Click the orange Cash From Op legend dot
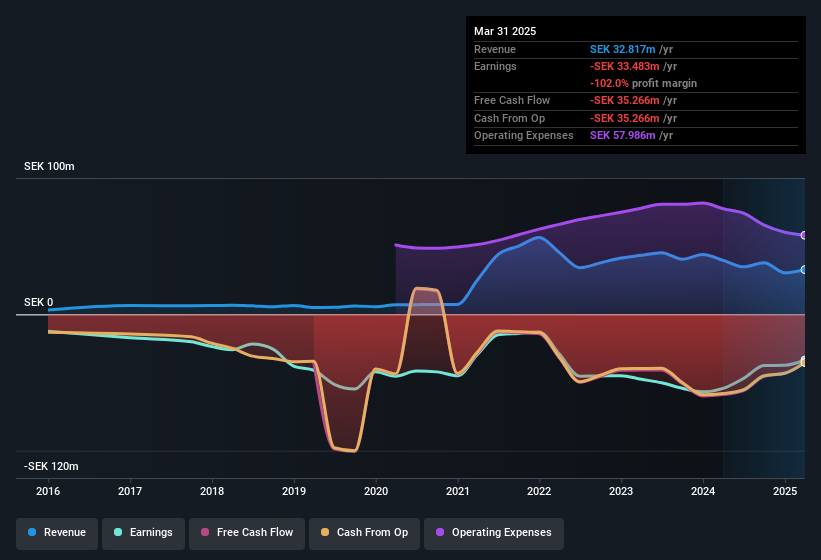The width and height of the screenshot is (821, 560). (x=325, y=532)
